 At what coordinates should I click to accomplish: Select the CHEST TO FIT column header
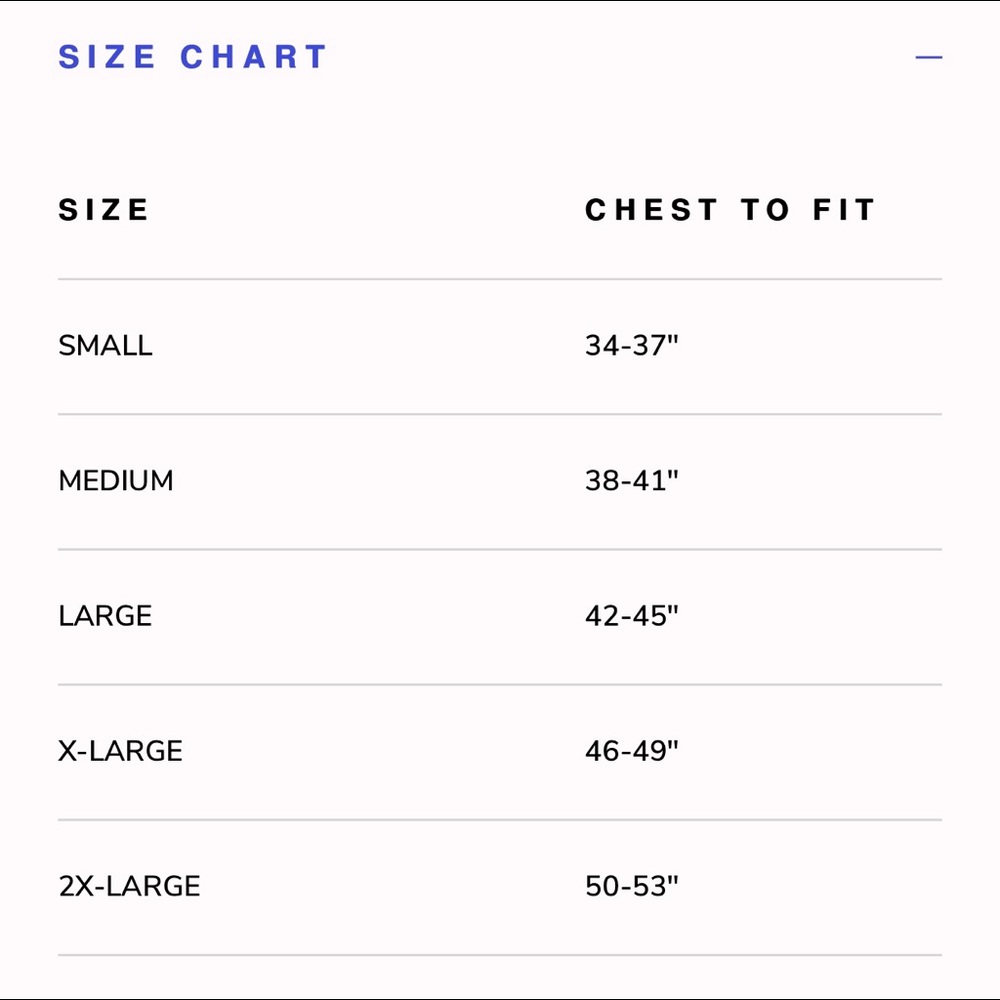[730, 210]
